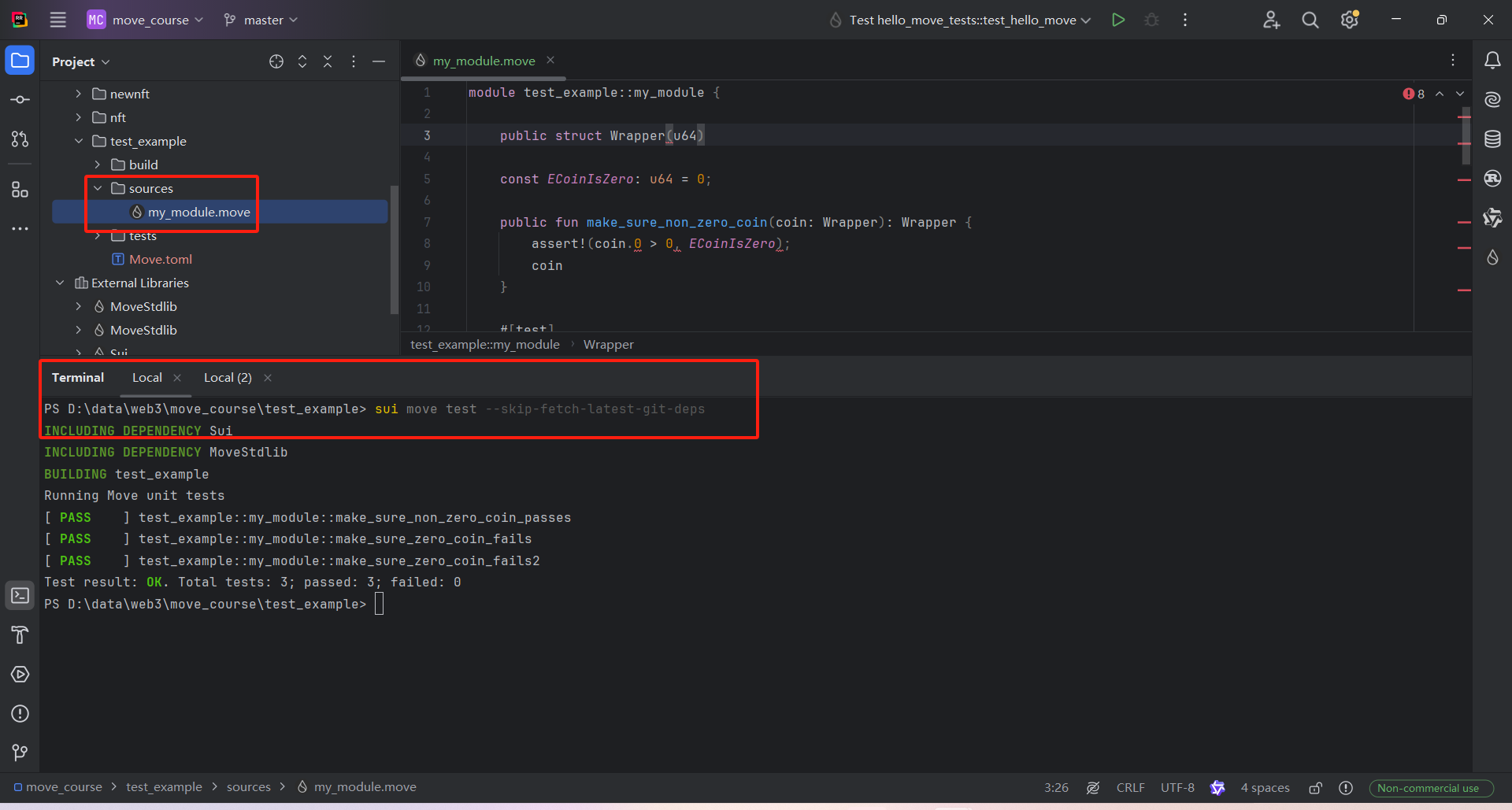This screenshot has width=1512, height=810.
Task: Collapse External Libraries node
Action: pos(60,283)
